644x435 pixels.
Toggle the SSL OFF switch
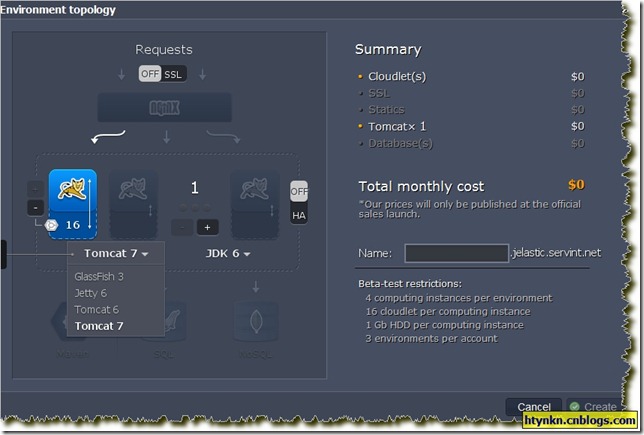tap(163, 74)
